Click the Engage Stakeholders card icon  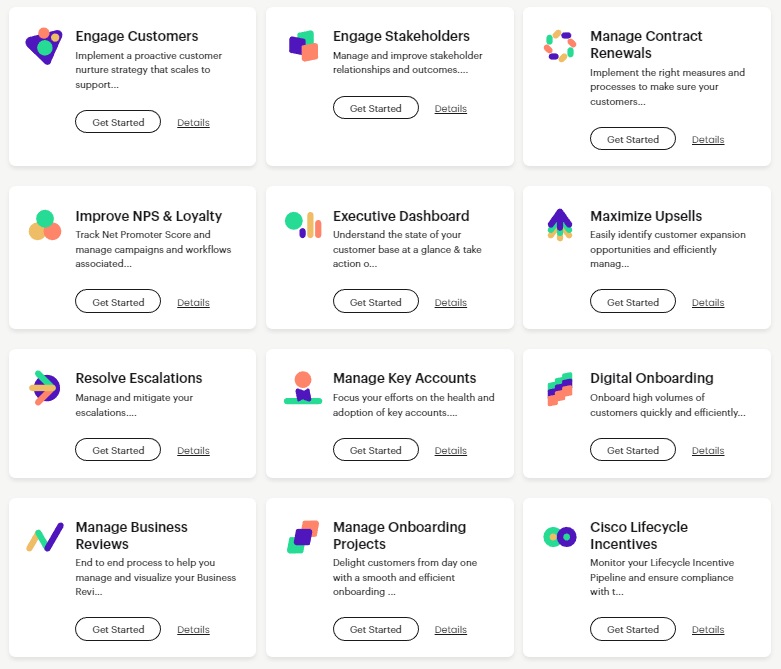[x=302, y=46]
